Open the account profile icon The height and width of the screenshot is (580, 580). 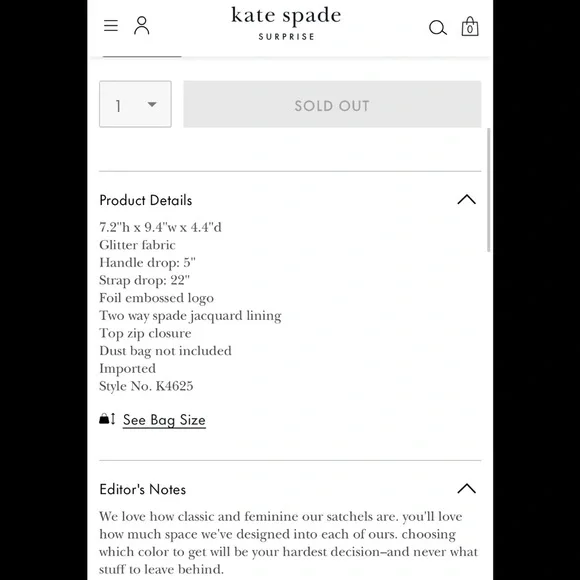[141, 26]
